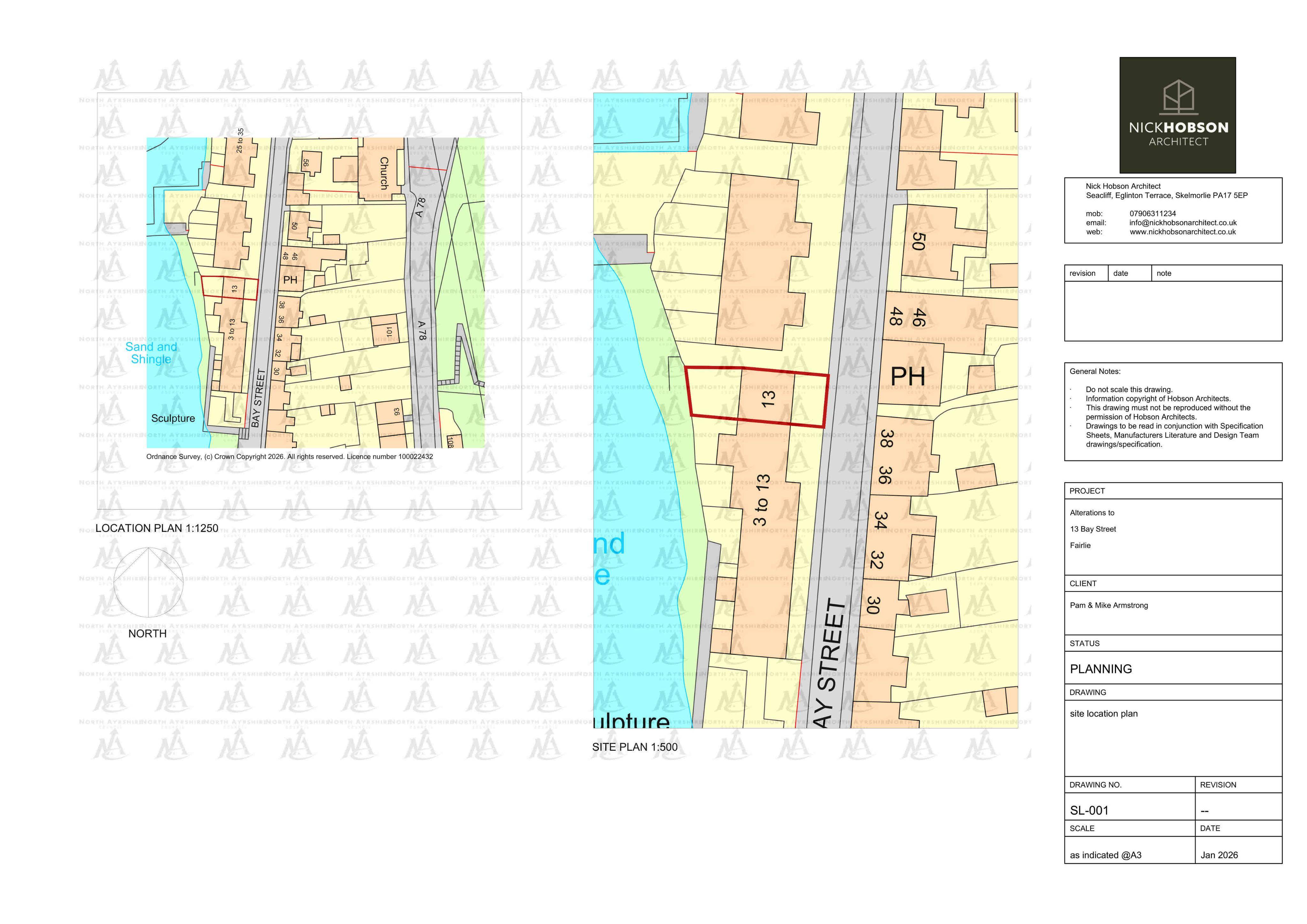Click the large 'PH' label on site plan
The width and height of the screenshot is (1307, 924).
(x=907, y=376)
